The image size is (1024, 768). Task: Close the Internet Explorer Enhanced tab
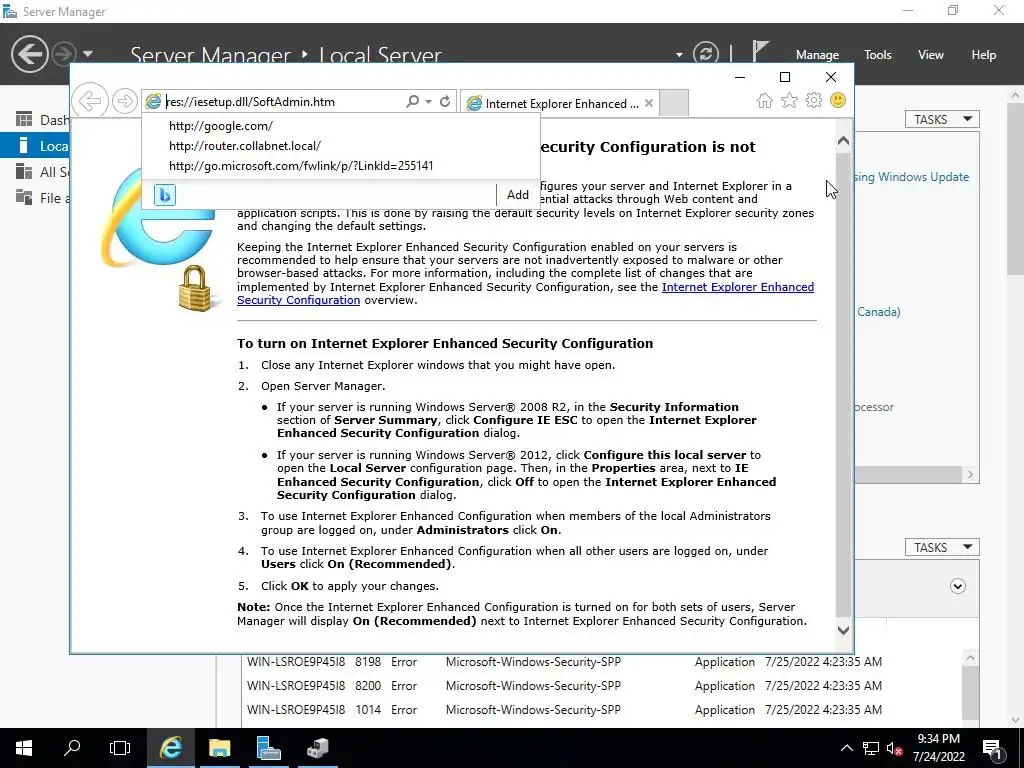click(648, 103)
